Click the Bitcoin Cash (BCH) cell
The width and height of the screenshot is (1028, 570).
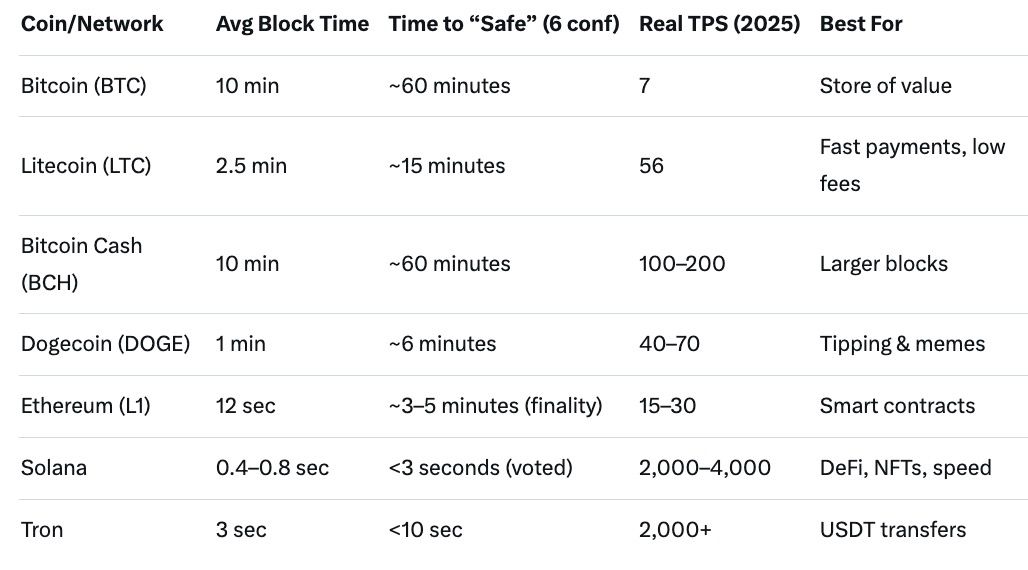click(x=81, y=264)
